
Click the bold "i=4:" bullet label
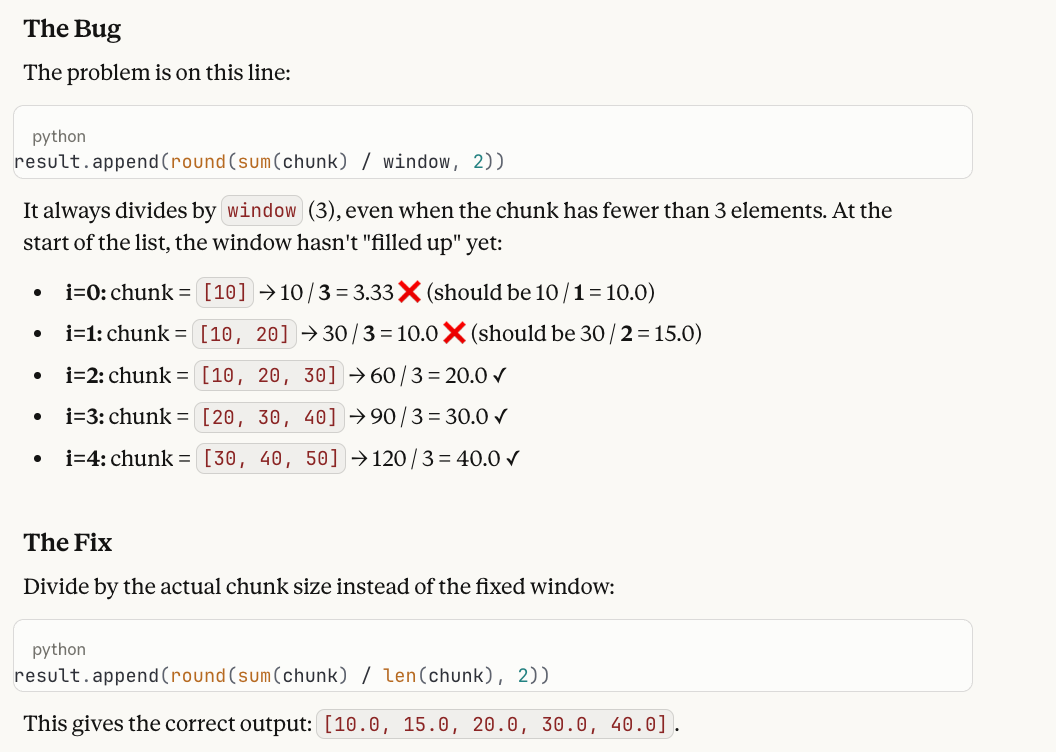click(85, 459)
